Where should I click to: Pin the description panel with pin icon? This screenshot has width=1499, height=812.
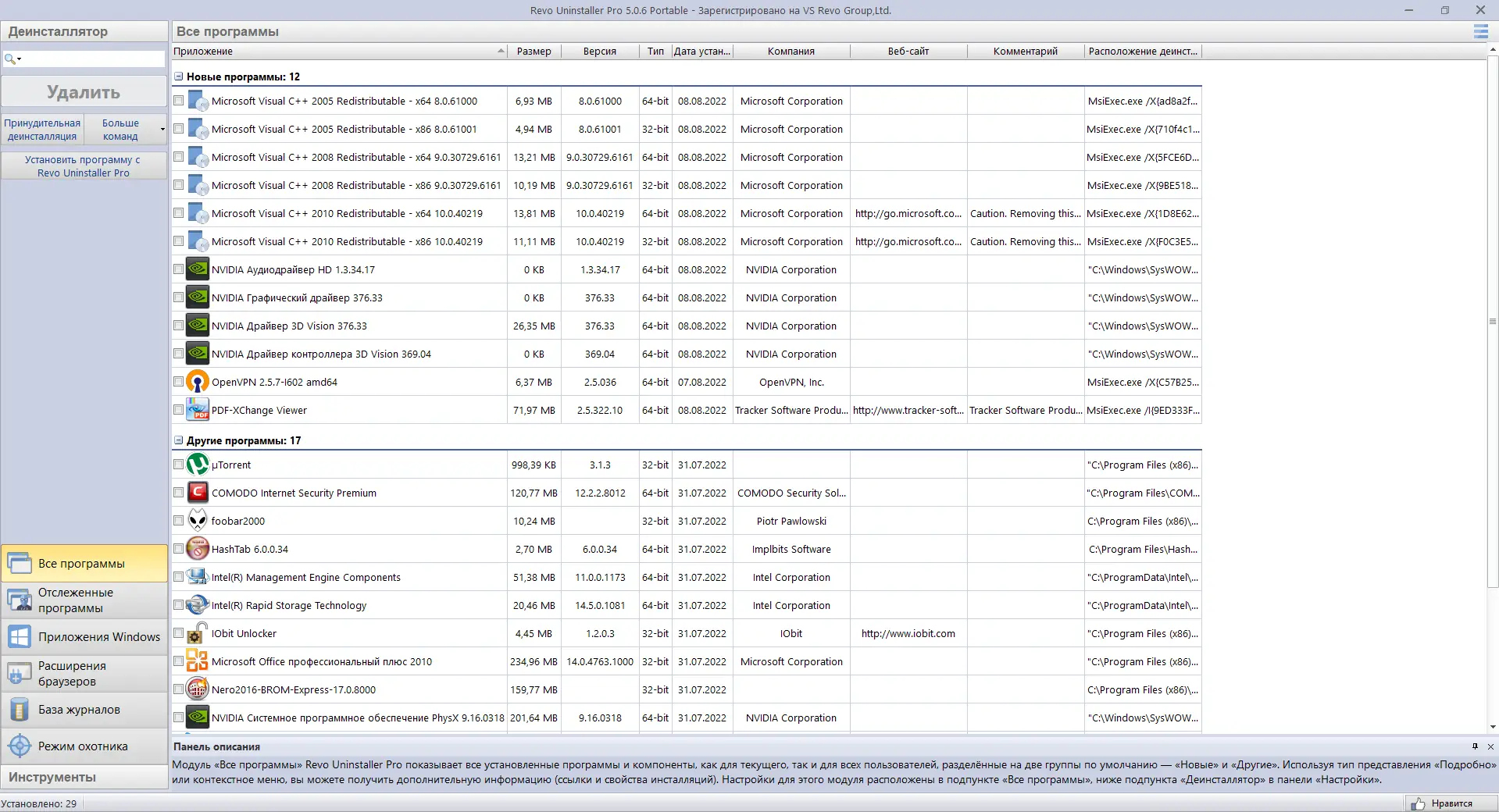click(1475, 746)
